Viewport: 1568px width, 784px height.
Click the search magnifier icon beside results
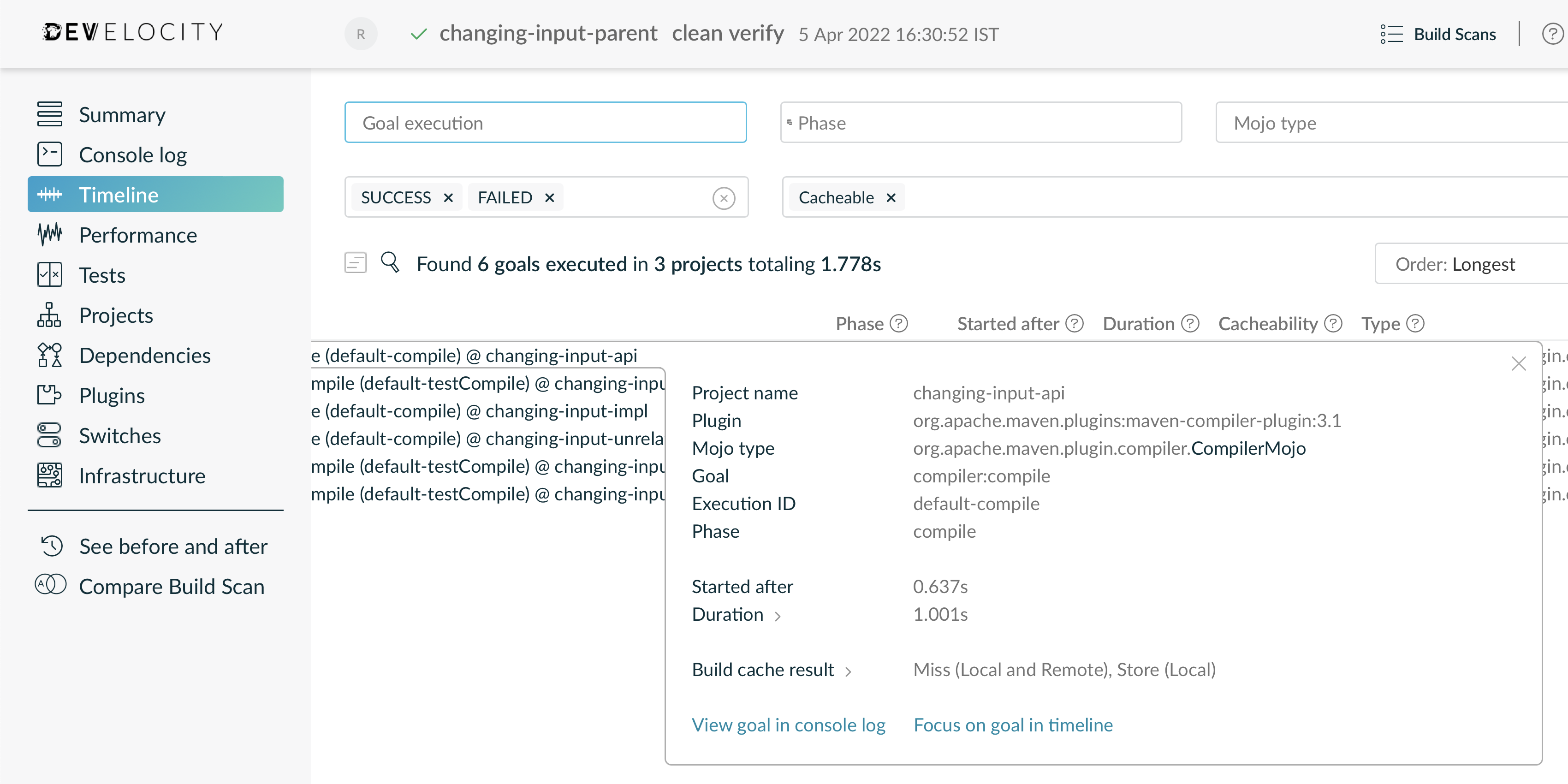click(x=390, y=263)
